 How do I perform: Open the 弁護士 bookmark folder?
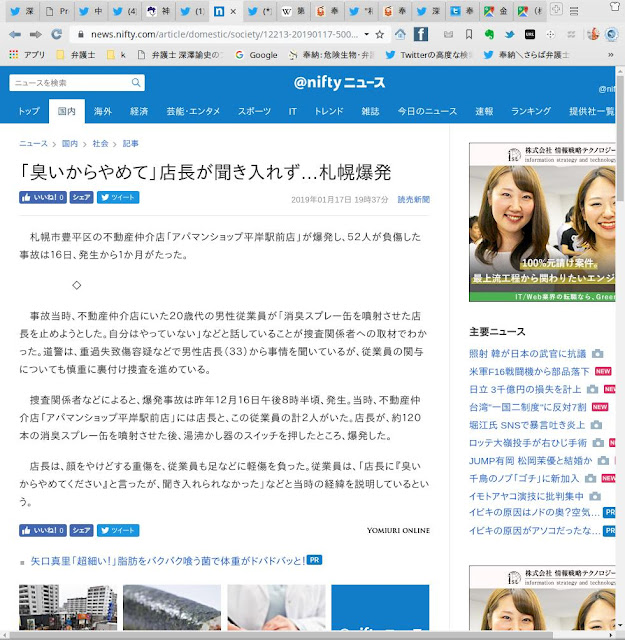(77, 55)
